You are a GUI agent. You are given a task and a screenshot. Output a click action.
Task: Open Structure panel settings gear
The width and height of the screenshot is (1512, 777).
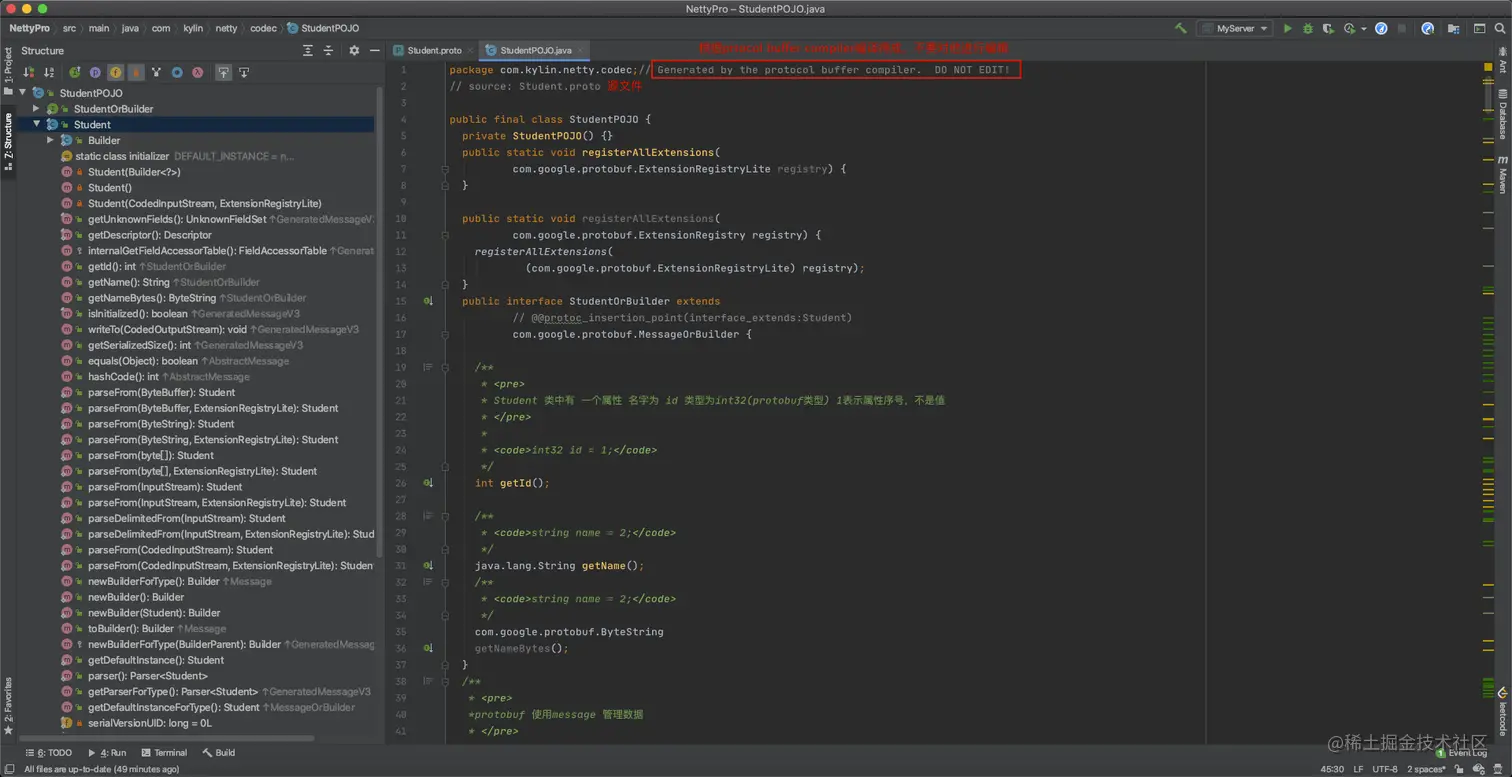click(354, 50)
